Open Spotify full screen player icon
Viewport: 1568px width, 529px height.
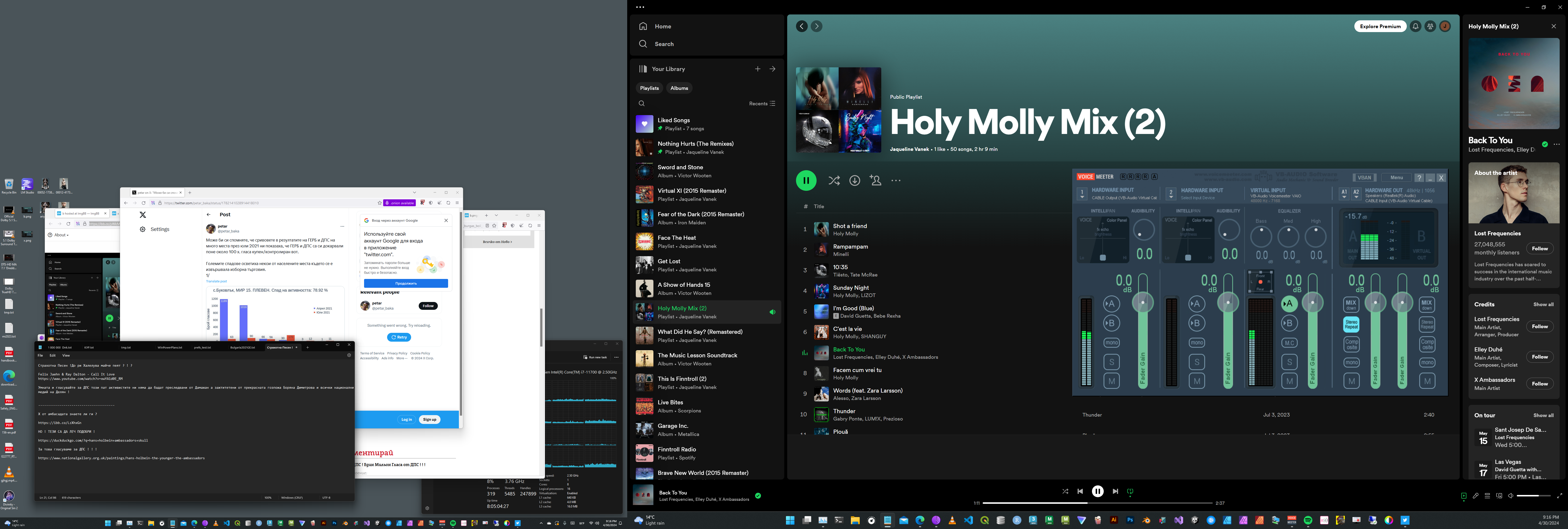[x=1559, y=496]
